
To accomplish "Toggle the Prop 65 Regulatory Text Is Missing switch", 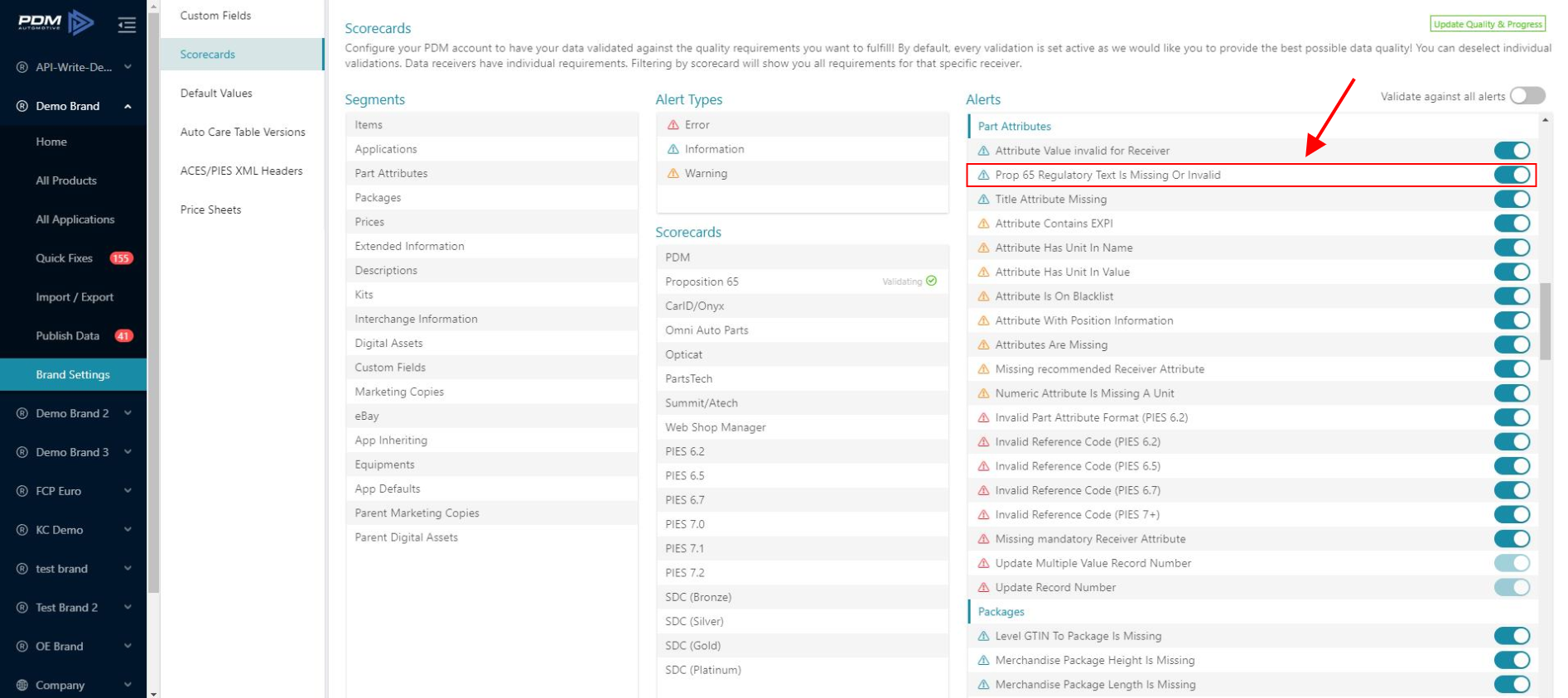I will pos(1512,175).
